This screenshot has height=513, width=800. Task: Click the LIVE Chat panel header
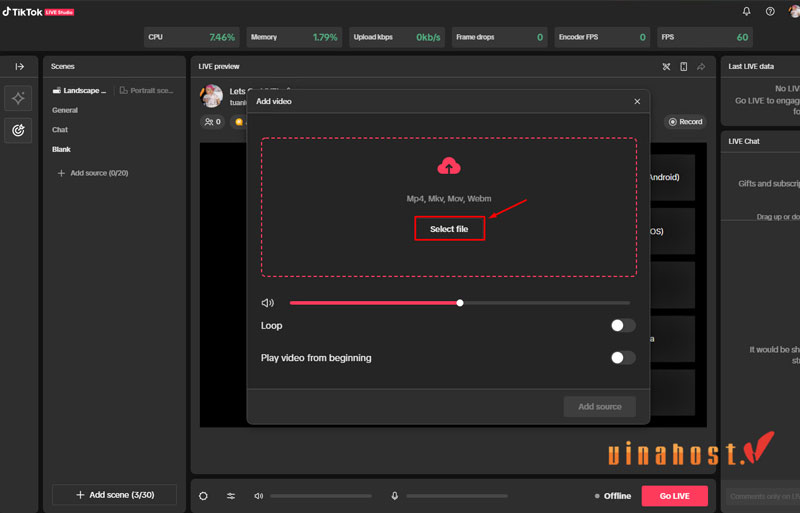[744, 141]
